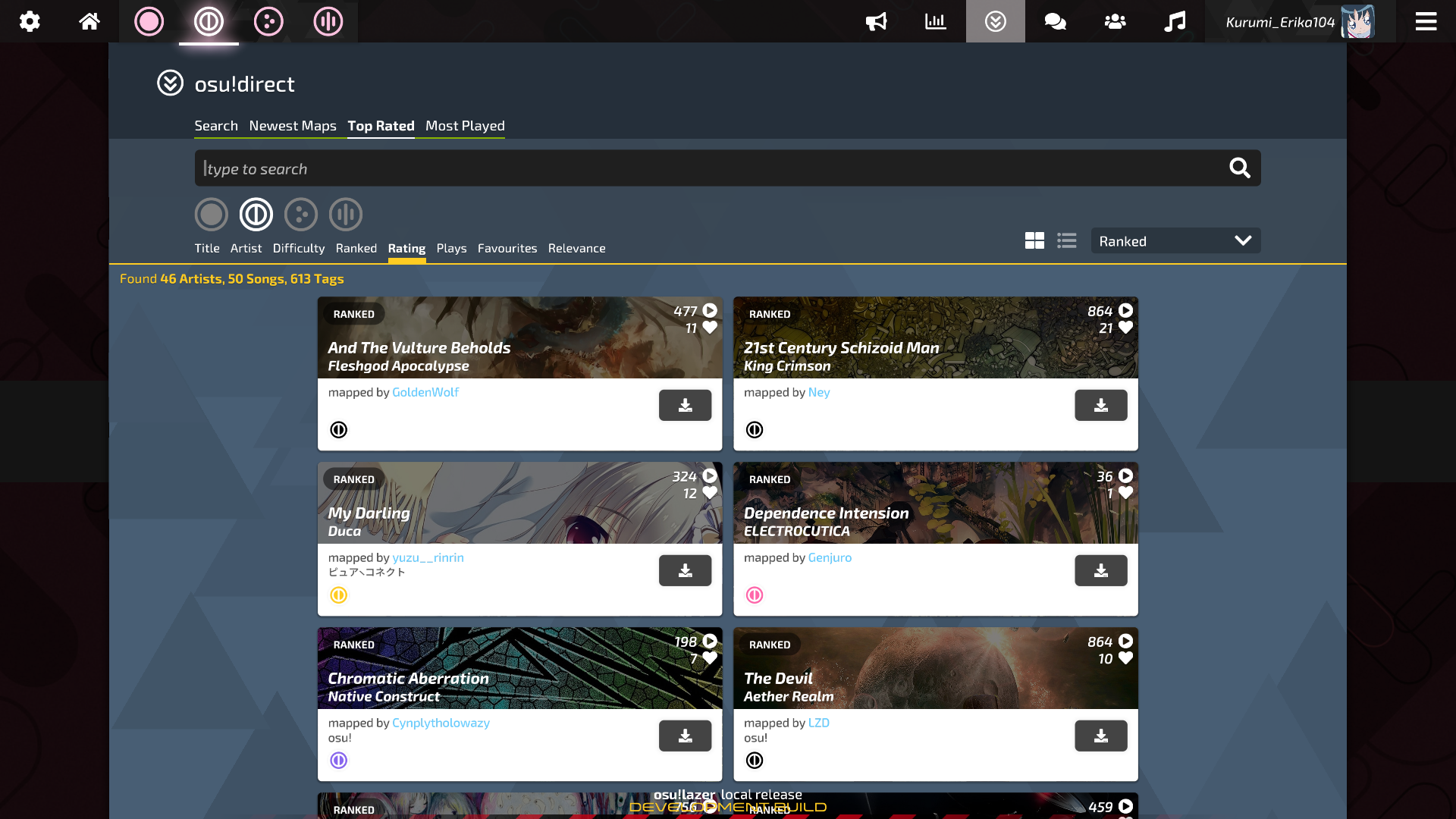The width and height of the screenshot is (1456, 819).
Task: Switch to list view layout
Action: (1066, 240)
